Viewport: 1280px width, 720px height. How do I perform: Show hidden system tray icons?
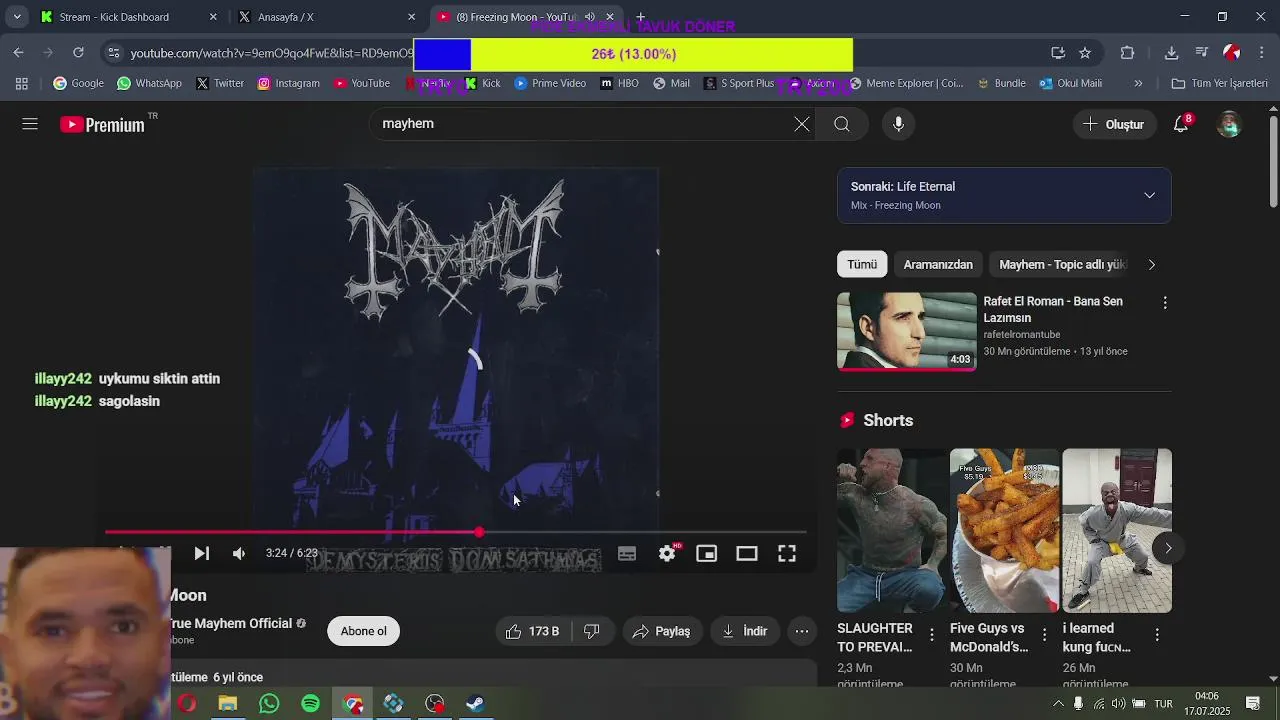click(1058, 704)
